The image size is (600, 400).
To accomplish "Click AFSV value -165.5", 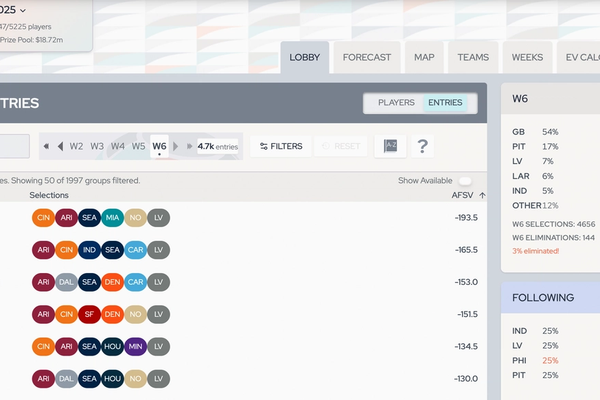I will (x=466, y=250).
